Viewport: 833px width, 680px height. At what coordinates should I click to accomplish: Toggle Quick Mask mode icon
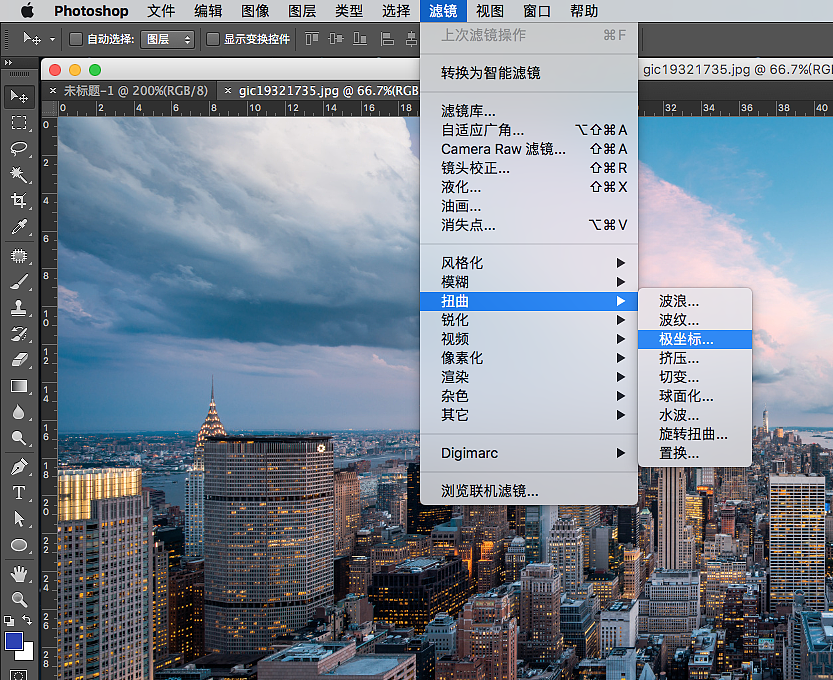coord(19,675)
